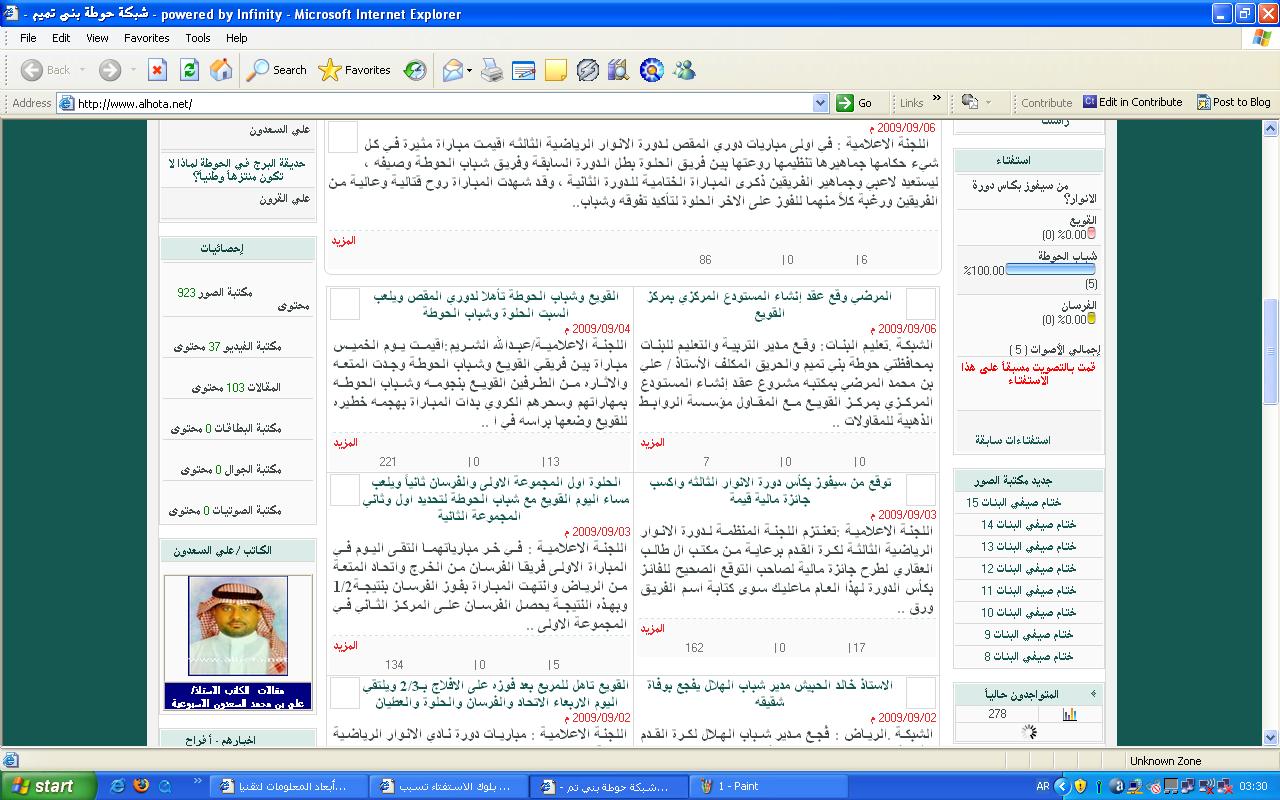Expand the address bar dropdown arrow

pyautogui.click(x=820, y=103)
